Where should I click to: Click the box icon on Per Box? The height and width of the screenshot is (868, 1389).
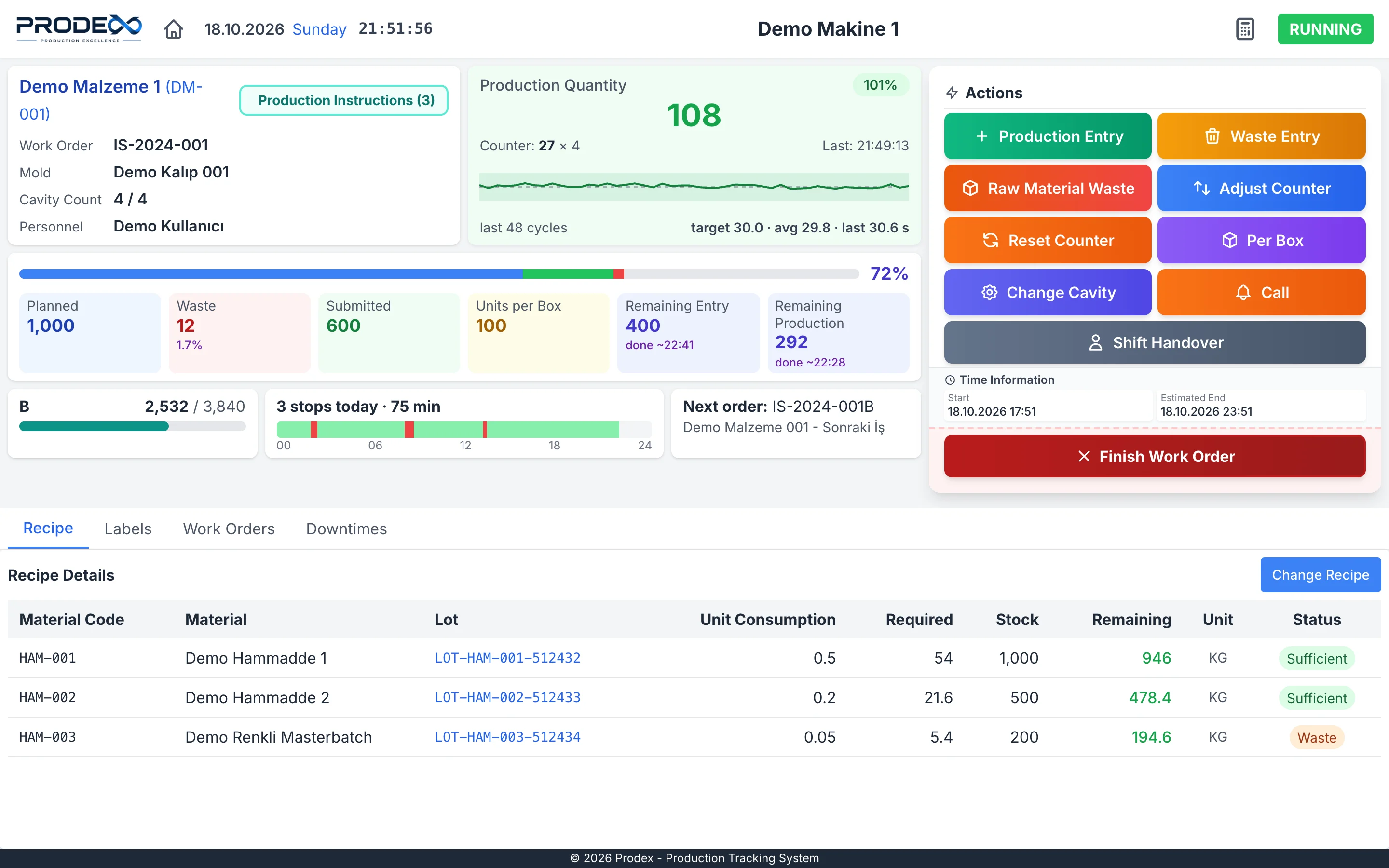coord(1229,240)
